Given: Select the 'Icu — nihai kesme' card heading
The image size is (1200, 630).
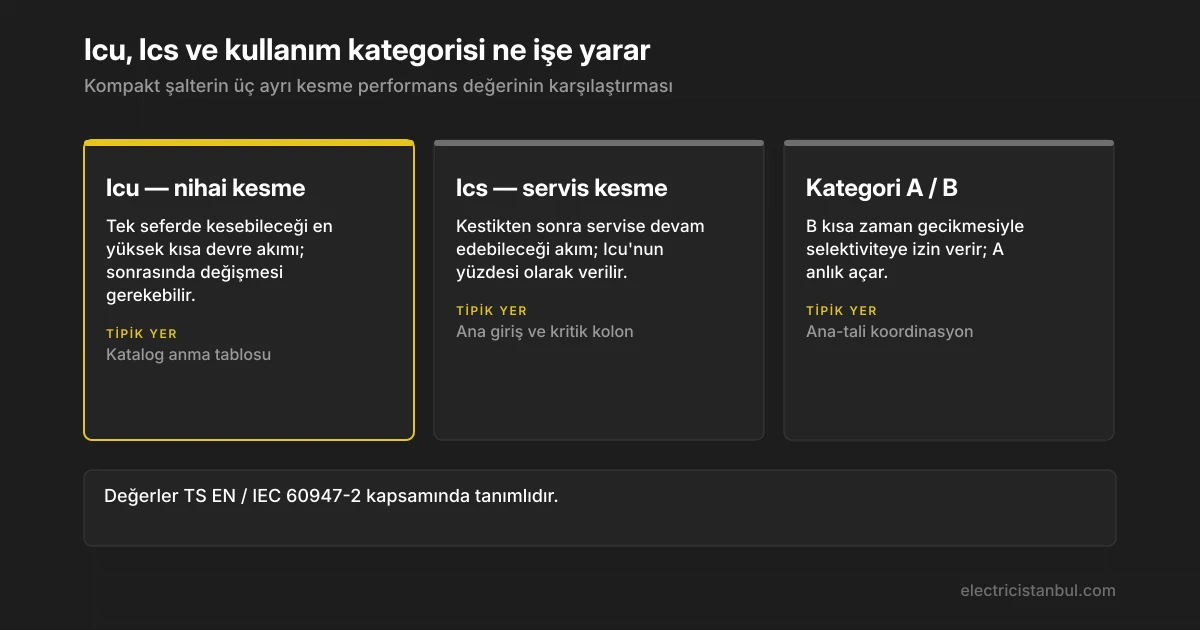Looking at the screenshot, I should 206,188.
